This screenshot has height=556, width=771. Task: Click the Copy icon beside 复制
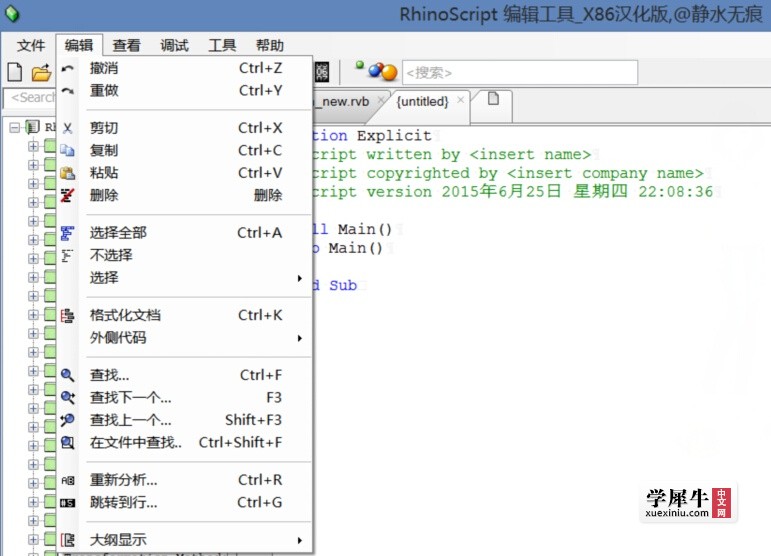click(68, 150)
